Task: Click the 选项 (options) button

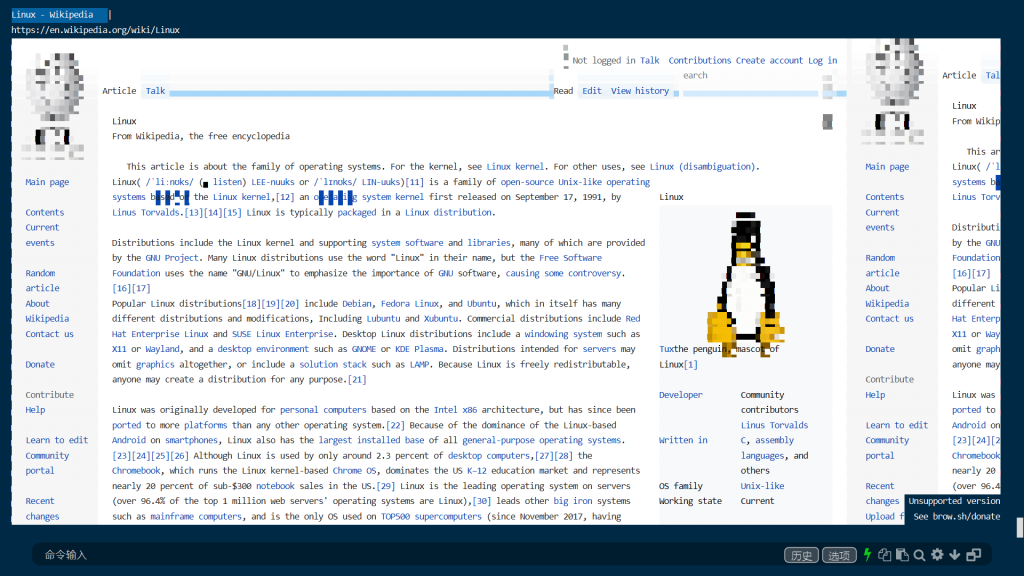Action: pos(839,555)
